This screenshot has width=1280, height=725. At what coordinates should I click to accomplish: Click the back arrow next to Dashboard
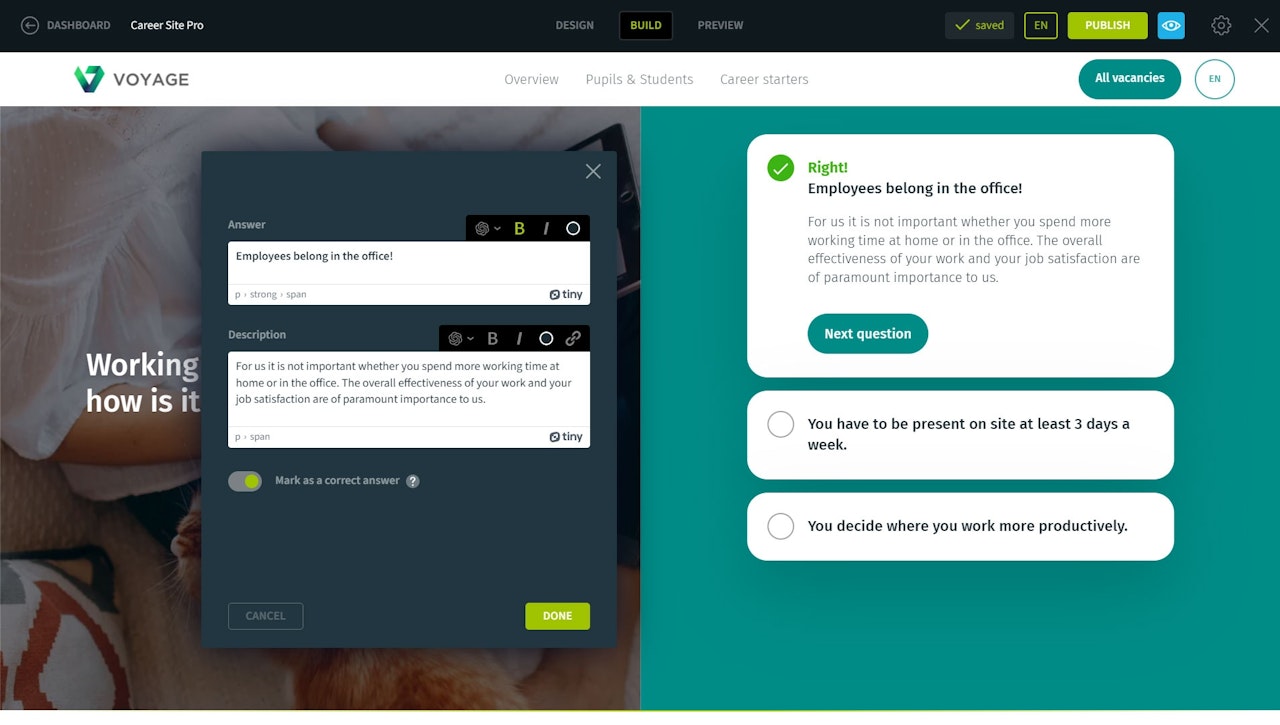click(30, 26)
